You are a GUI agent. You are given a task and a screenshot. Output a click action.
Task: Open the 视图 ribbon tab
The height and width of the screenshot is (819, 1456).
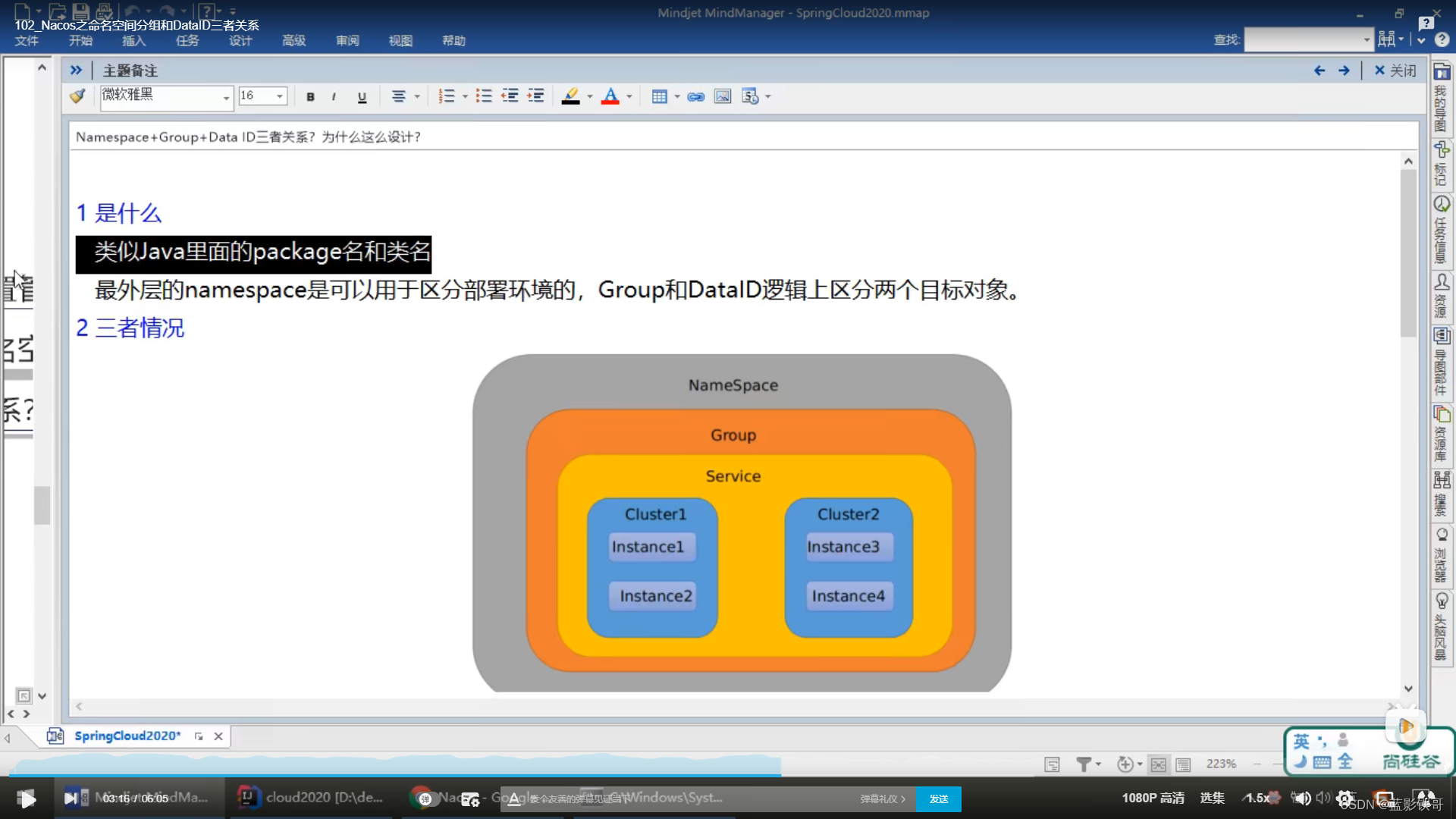click(x=400, y=41)
